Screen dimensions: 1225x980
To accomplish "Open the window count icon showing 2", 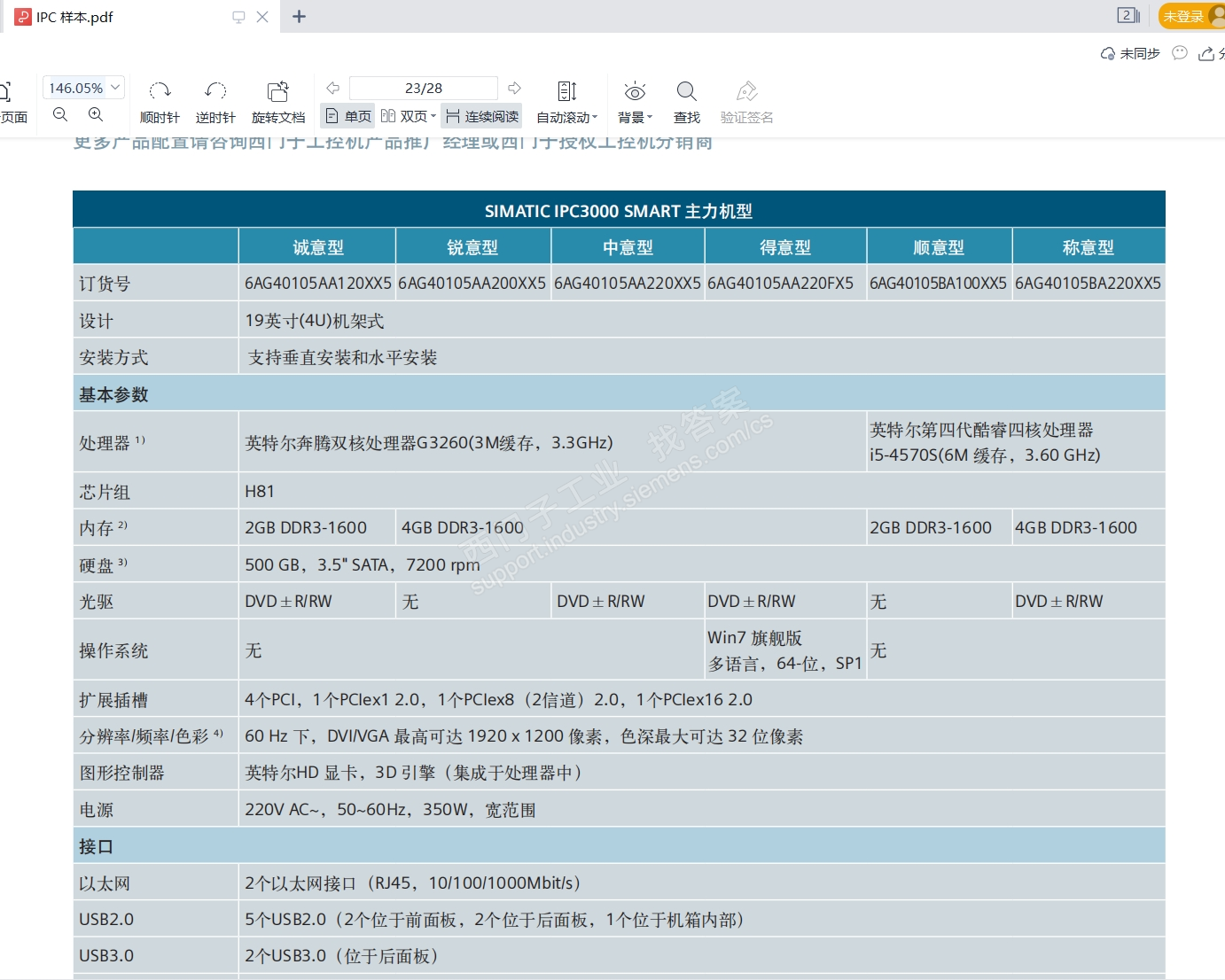I will tap(1128, 15).
